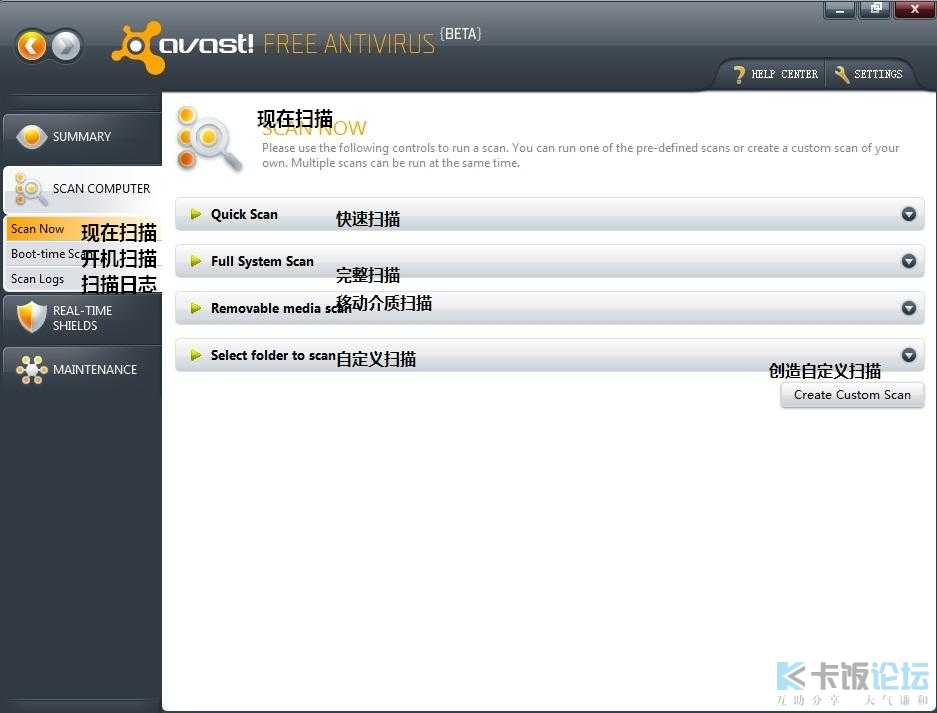Screen dimensions: 937x713
Task: Click the avast! logo icon
Action: (137, 47)
